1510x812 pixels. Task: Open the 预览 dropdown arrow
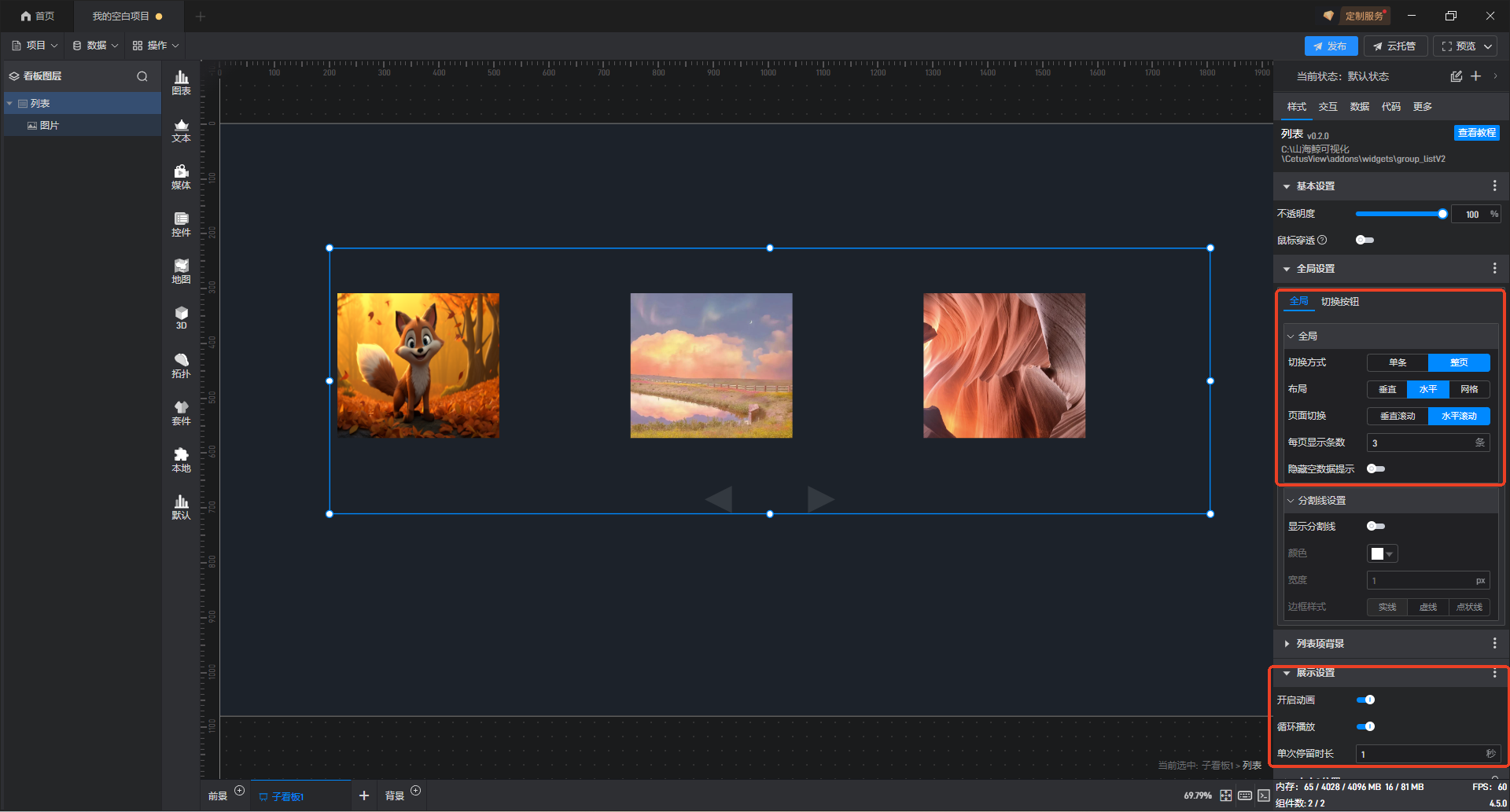pos(1488,46)
